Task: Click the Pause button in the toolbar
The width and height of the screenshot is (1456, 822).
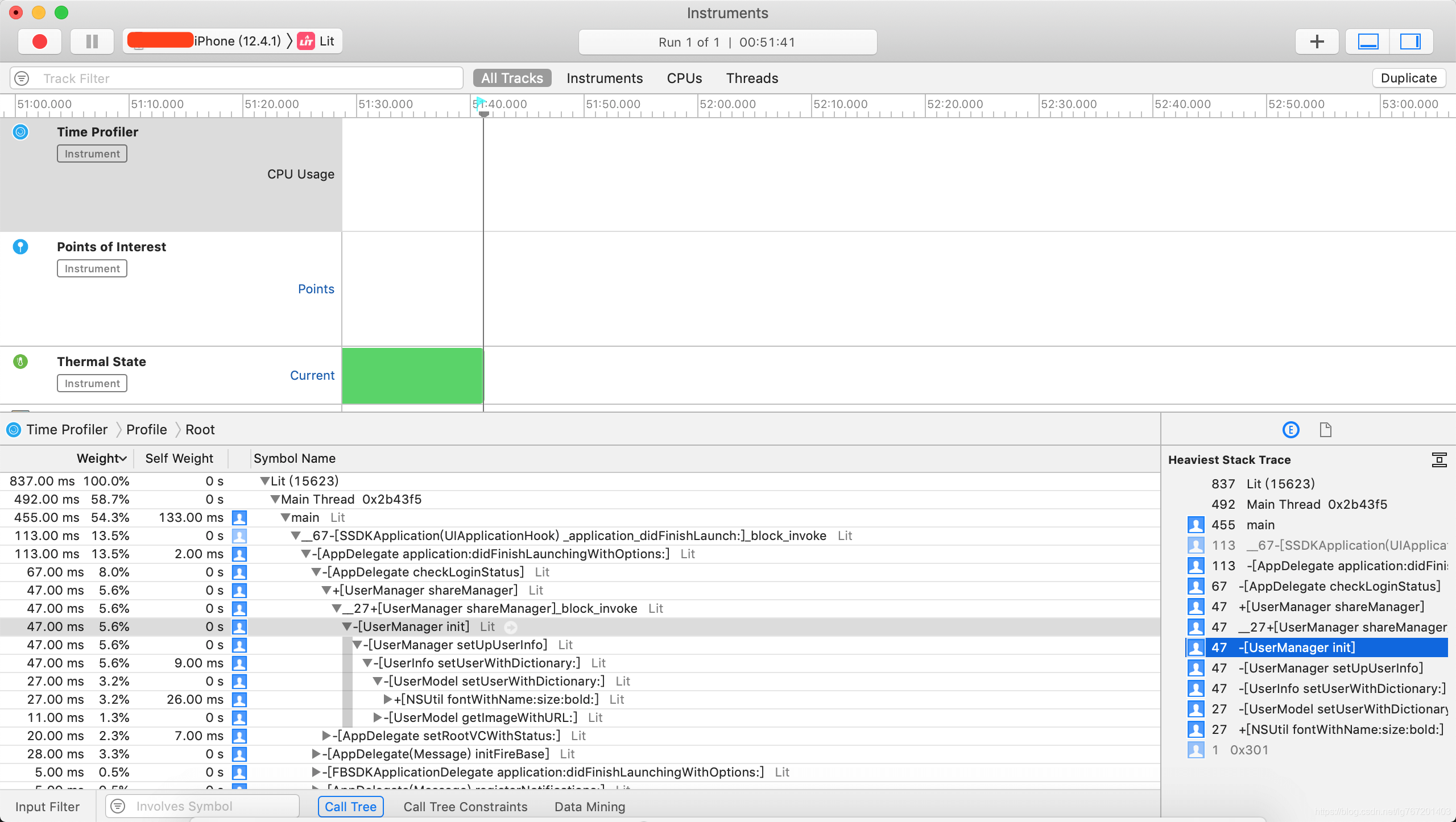Action: pos(92,41)
